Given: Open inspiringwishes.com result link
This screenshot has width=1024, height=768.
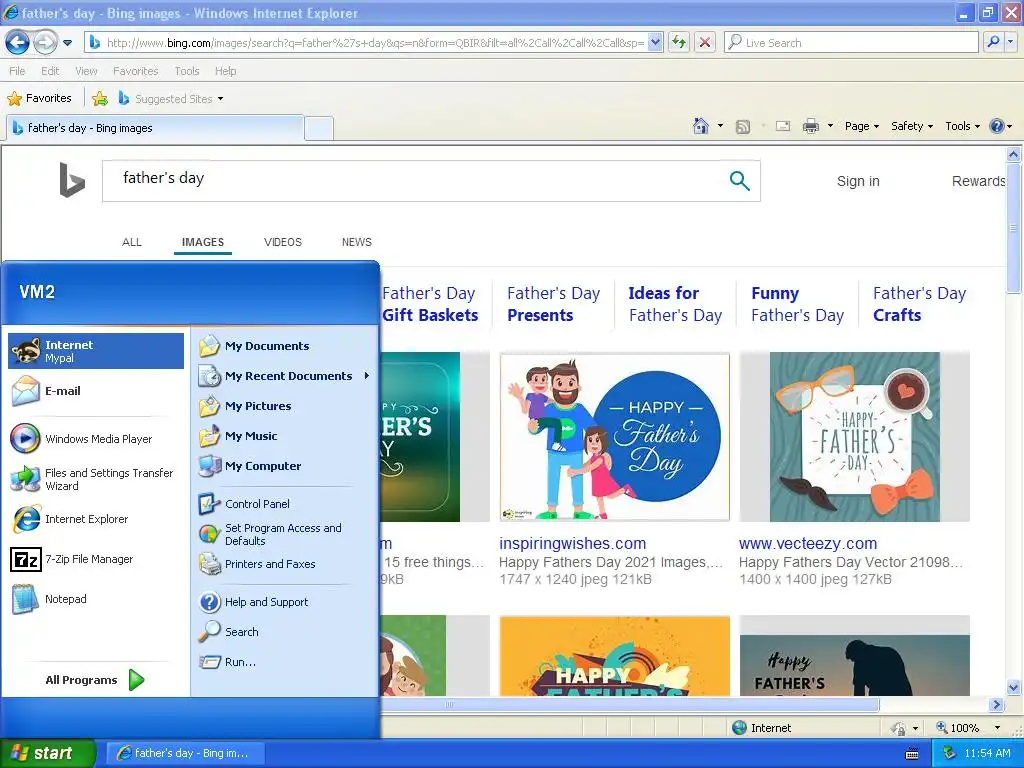Looking at the screenshot, I should 573,543.
